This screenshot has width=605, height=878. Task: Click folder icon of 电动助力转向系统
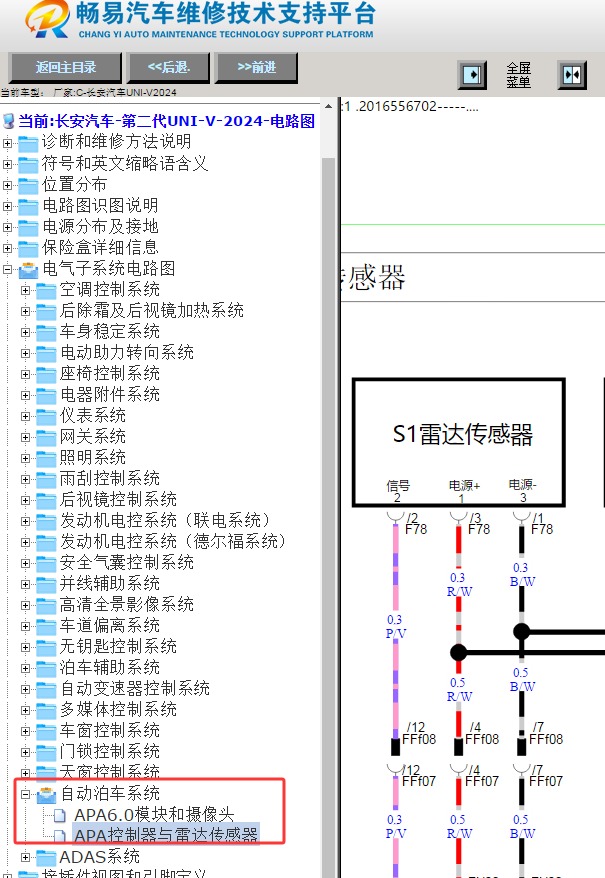(x=46, y=353)
